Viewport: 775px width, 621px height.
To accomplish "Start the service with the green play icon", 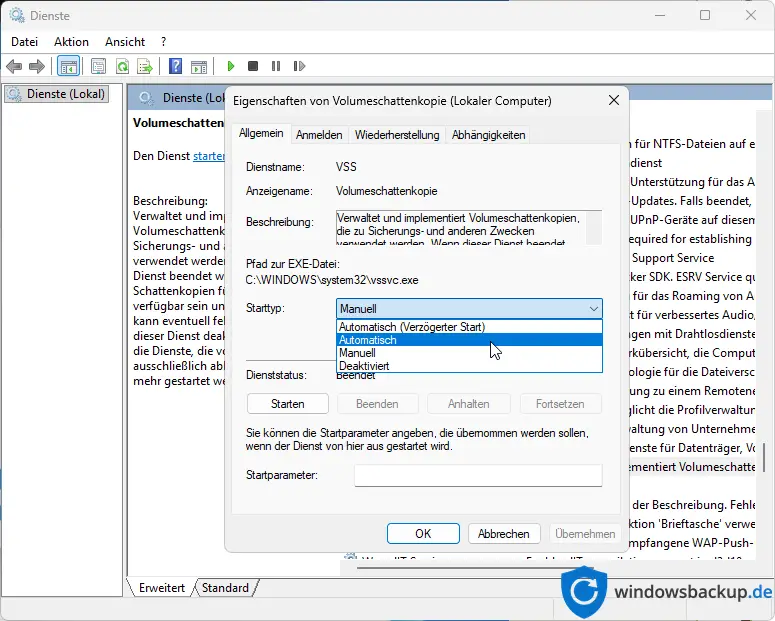I will pyautogui.click(x=230, y=66).
